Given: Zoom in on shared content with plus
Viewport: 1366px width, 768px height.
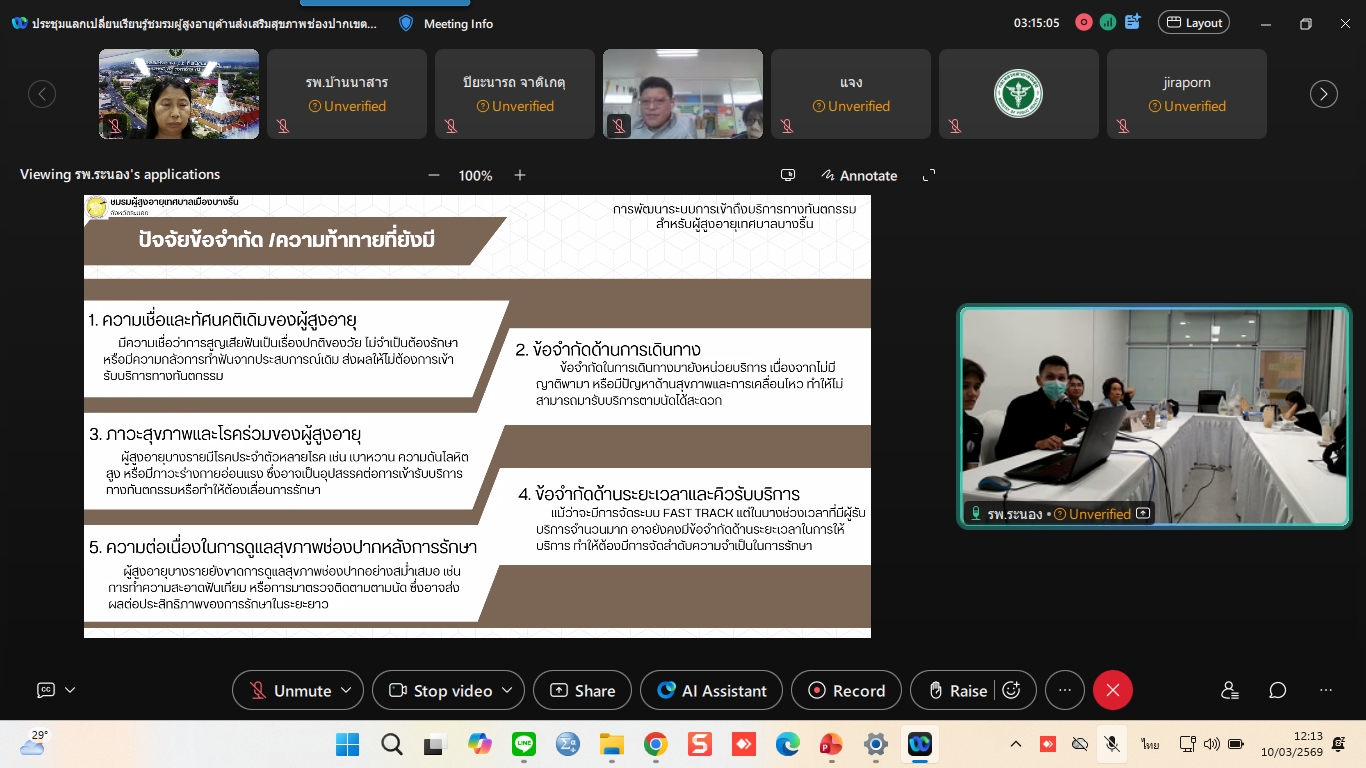Looking at the screenshot, I should pyautogui.click(x=520, y=175).
